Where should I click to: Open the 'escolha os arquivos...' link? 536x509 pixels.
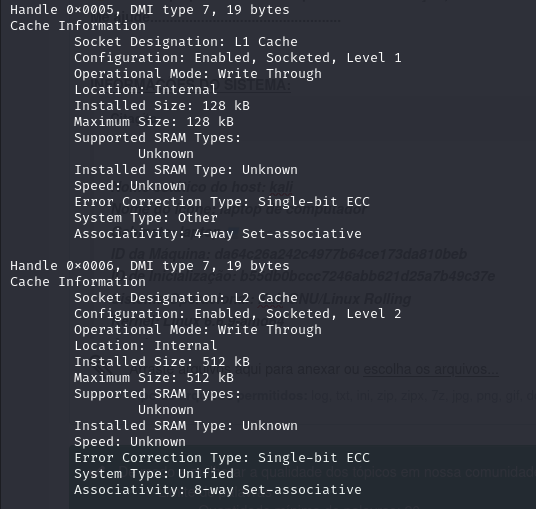[431, 369]
